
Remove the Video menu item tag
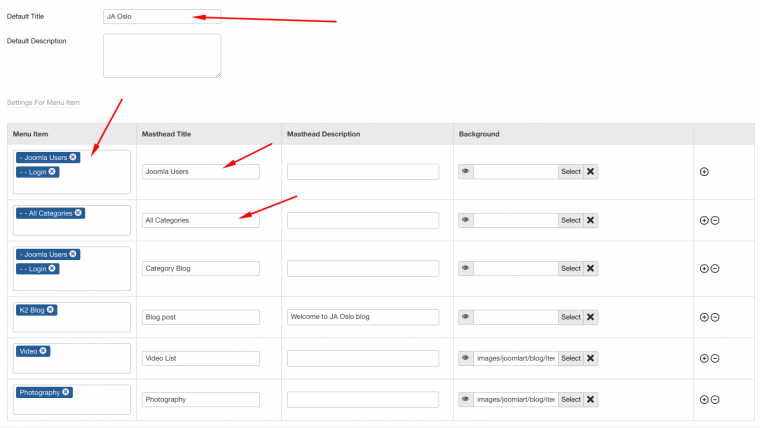point(44,351)
